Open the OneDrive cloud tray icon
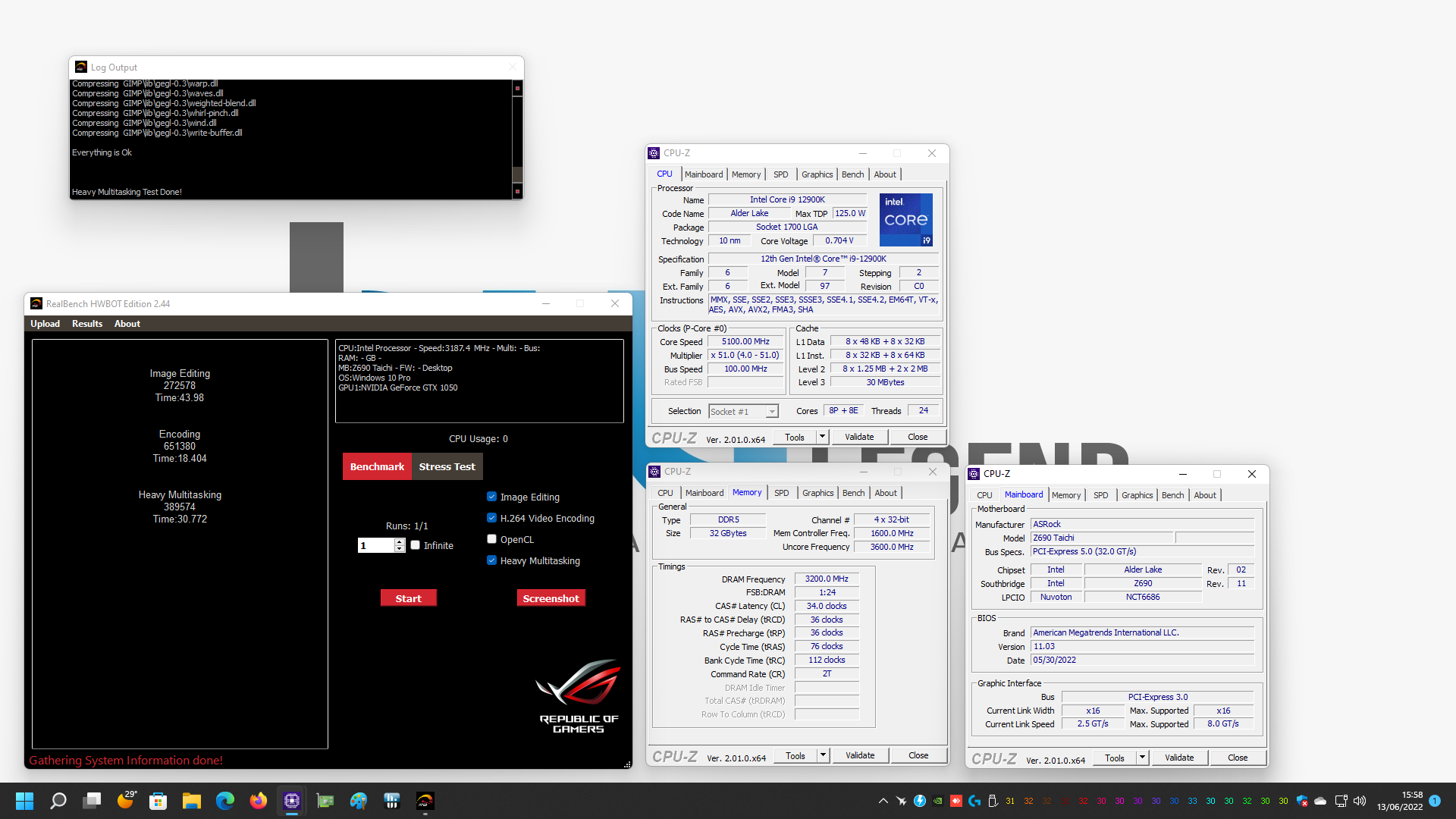 coord(1320,801)
